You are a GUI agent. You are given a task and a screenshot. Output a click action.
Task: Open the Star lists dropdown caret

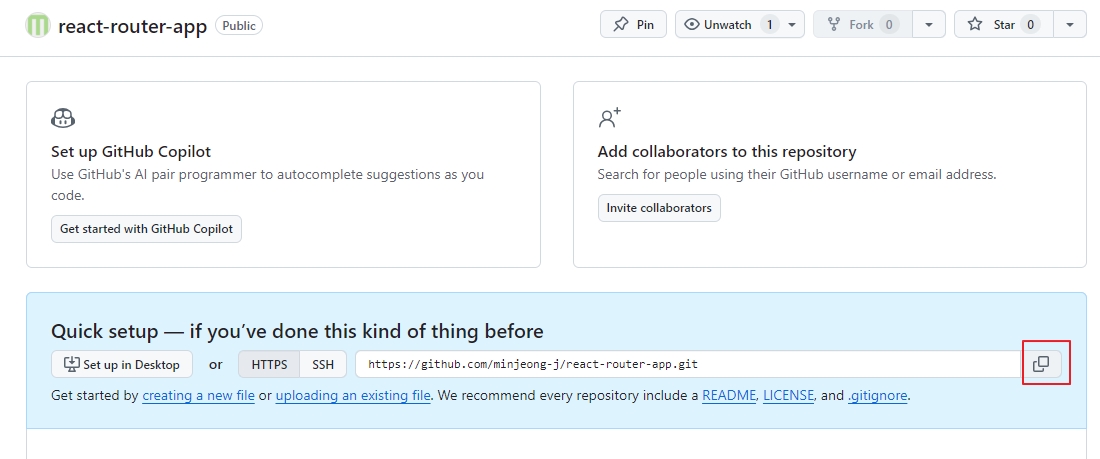click(x=1070, y=25)
